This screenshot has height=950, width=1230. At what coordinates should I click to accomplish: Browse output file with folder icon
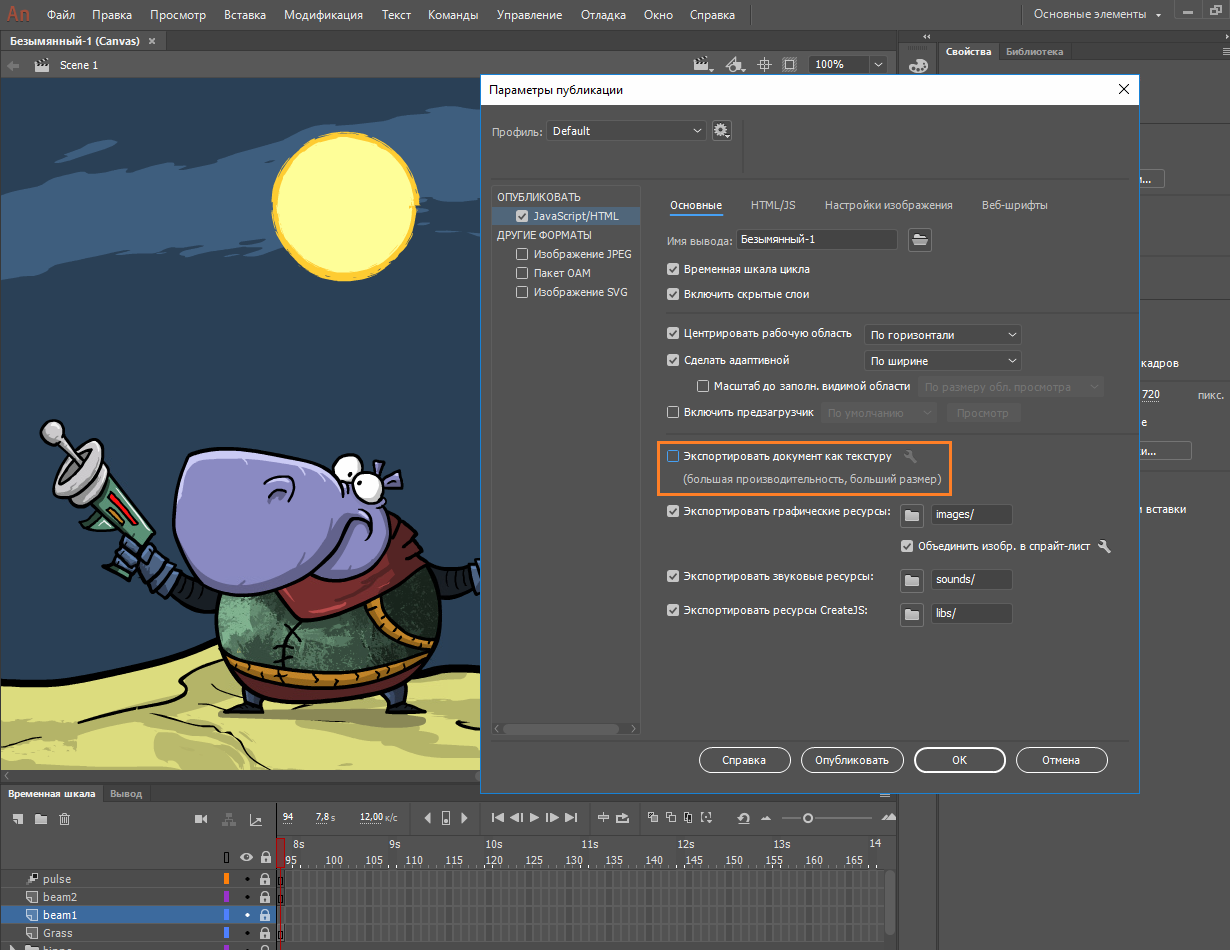click(x=919, y=239)
